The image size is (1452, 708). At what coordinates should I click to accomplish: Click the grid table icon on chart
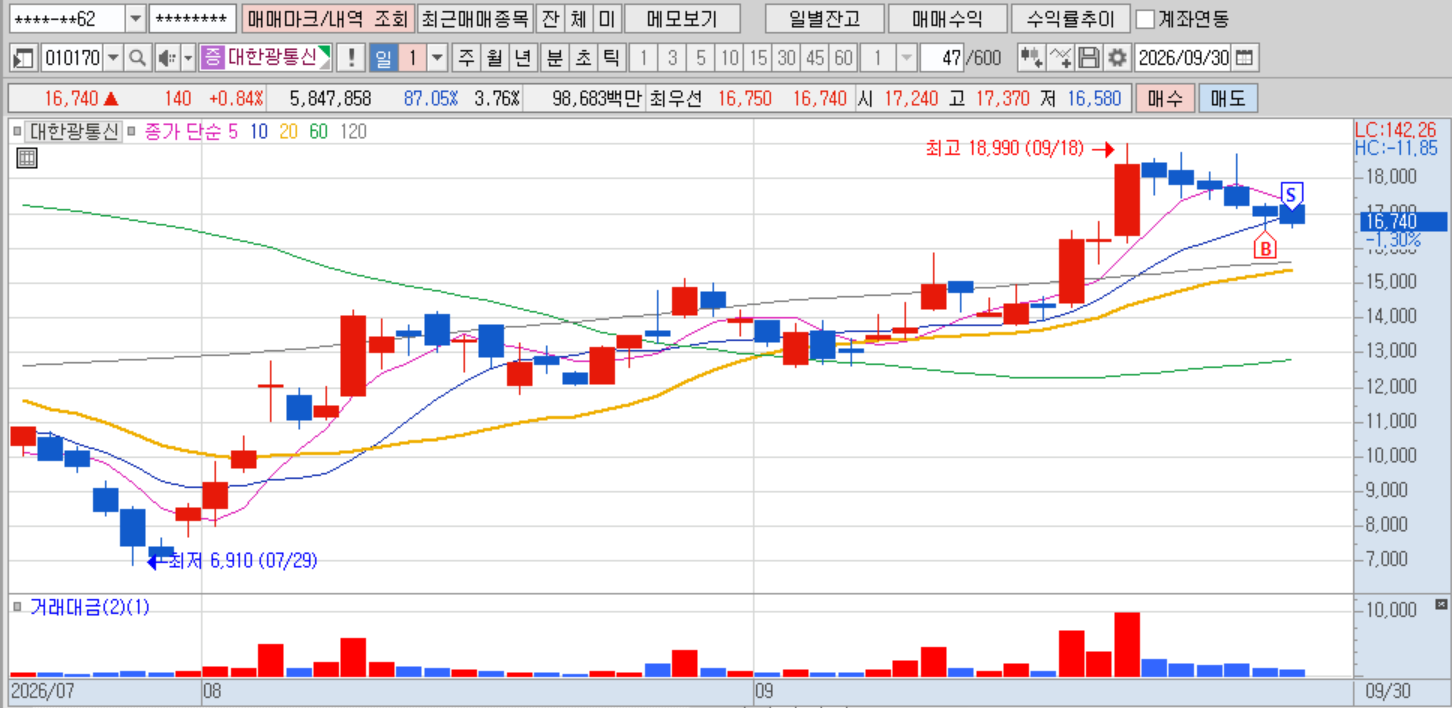[x=27, y=157]
